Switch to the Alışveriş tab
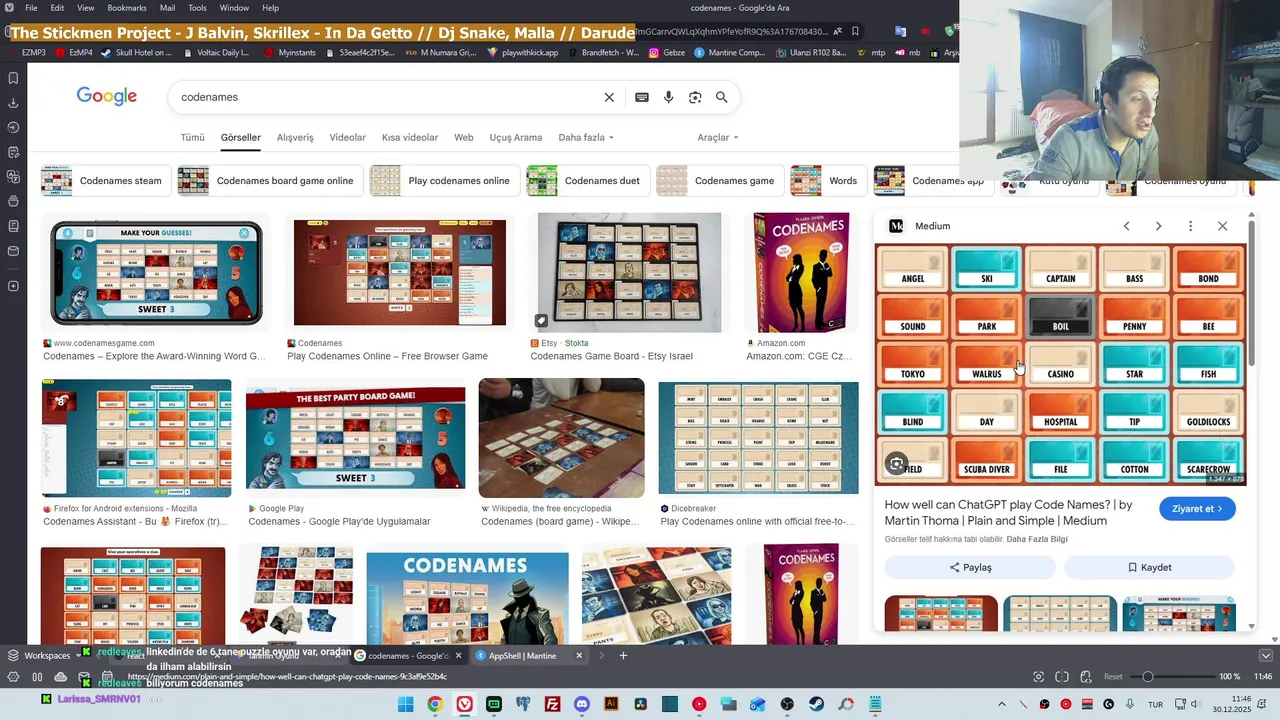1280x720 pixels. tap(295, 137)
